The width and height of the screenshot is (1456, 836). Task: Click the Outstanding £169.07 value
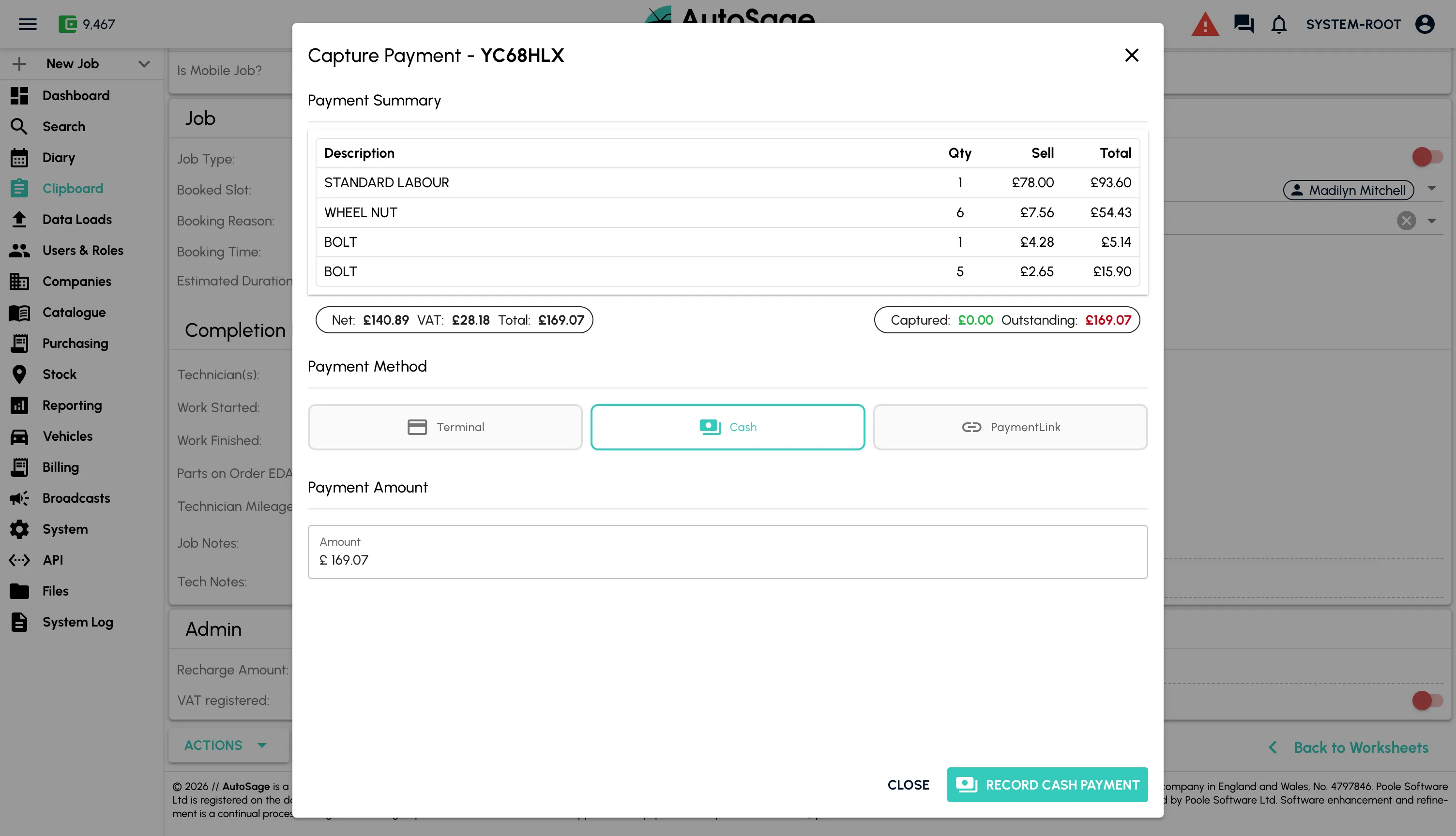1108,320
